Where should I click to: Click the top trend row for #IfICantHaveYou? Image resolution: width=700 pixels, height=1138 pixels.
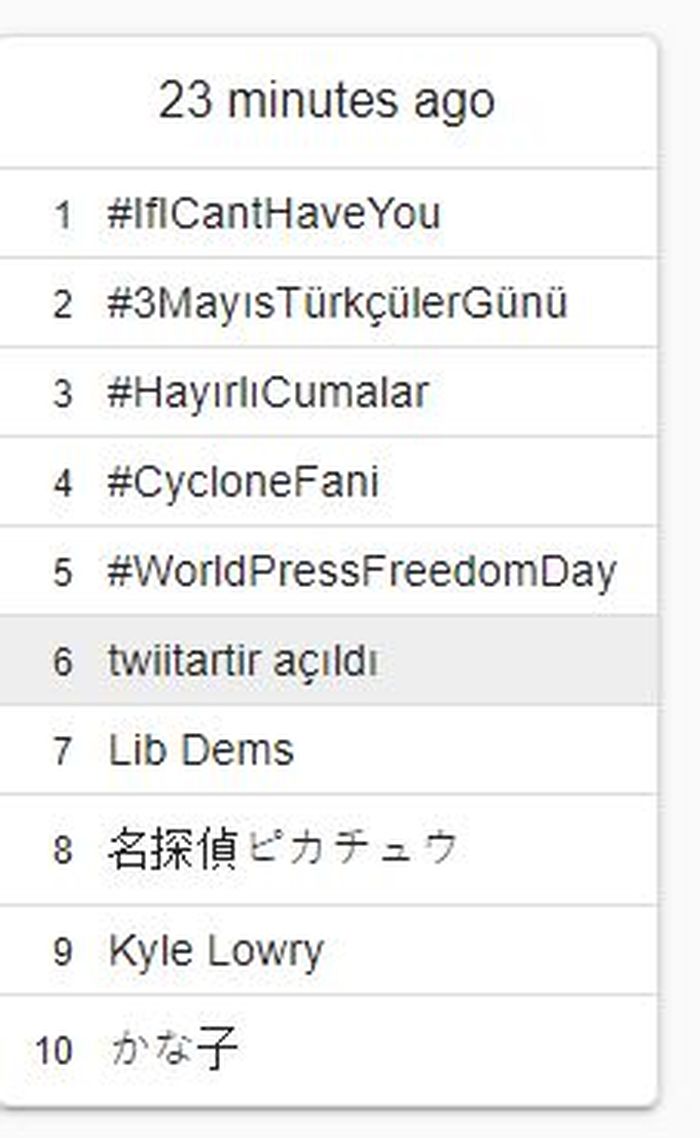click(330, 212)
